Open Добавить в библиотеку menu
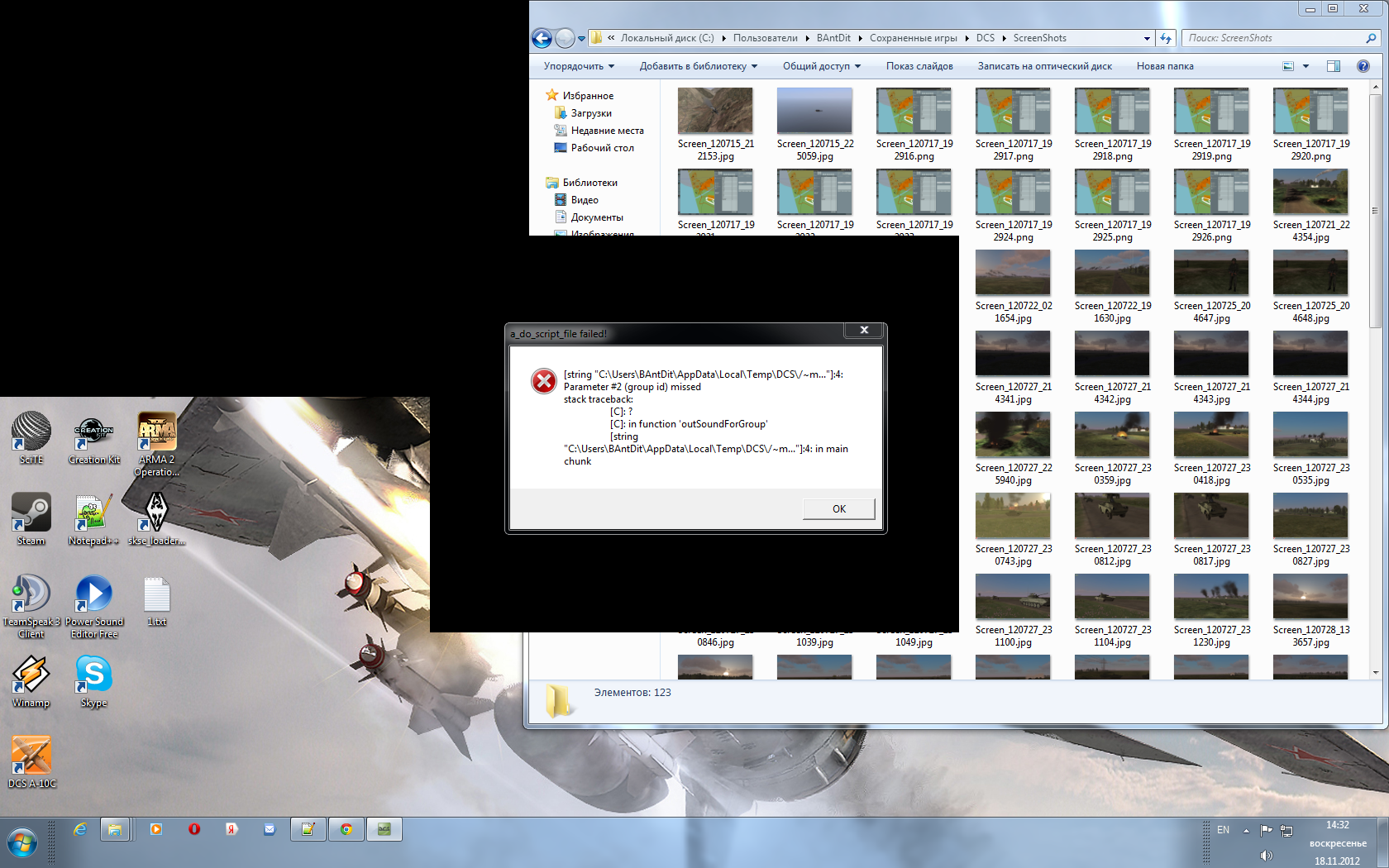The width and height of the screenshot is (1389, 868). click(x=698, y=66)
